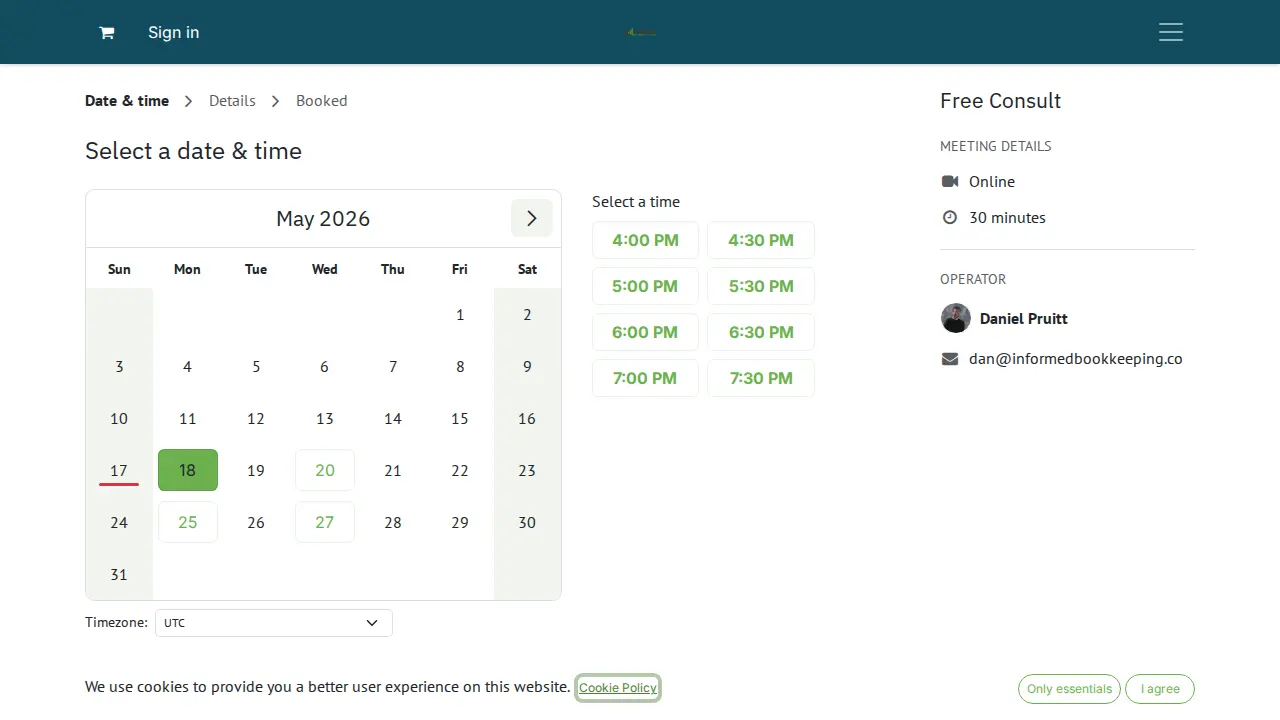The image size is (1280, 720).
Task: Select May 20 on the calendar
Action: [x=325, y=470]
